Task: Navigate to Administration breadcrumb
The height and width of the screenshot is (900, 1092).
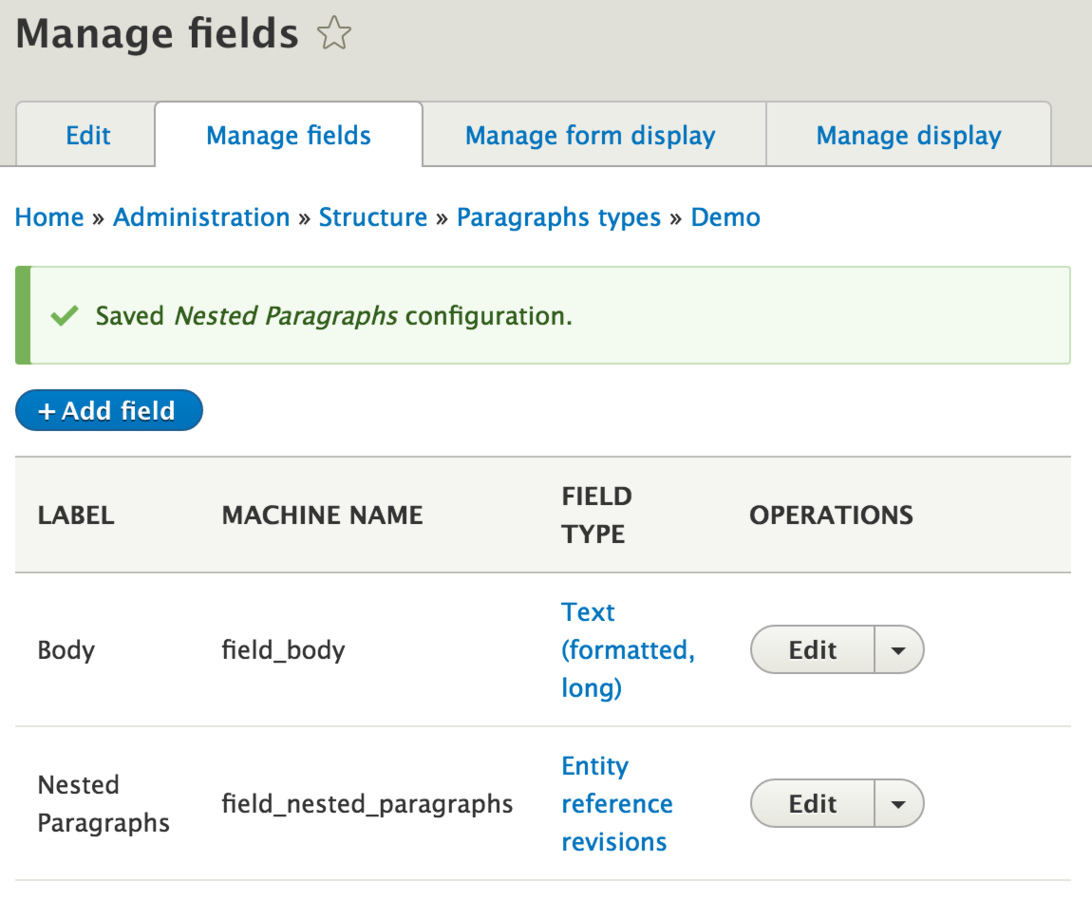Action: point(201,218)
